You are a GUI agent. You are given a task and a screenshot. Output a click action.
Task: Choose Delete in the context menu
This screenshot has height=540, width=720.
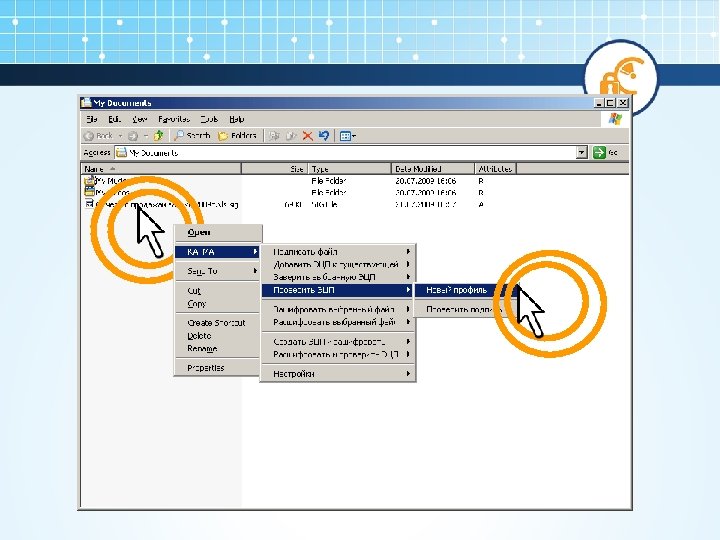[x=218, y=336]
